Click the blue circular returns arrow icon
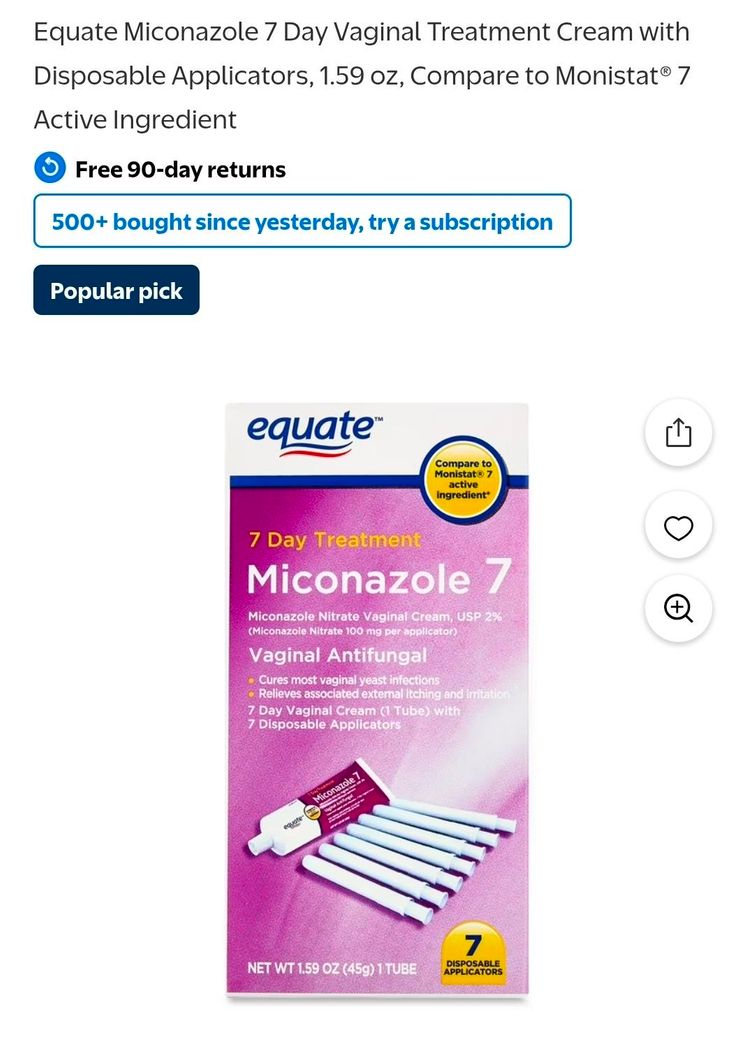Screen dimensions: 754x1040 tap(50, 168)
